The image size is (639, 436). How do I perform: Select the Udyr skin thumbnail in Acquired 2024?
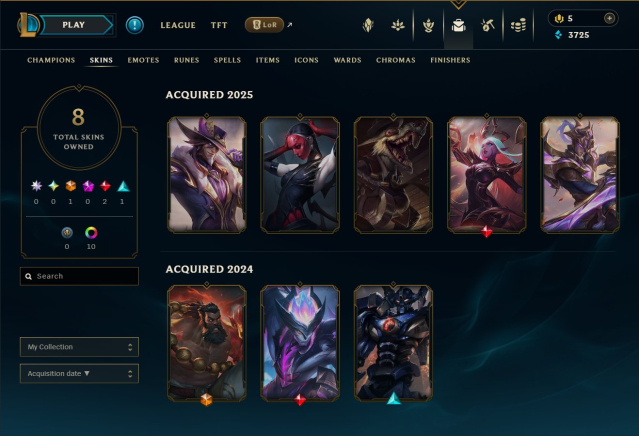[207, 343]
